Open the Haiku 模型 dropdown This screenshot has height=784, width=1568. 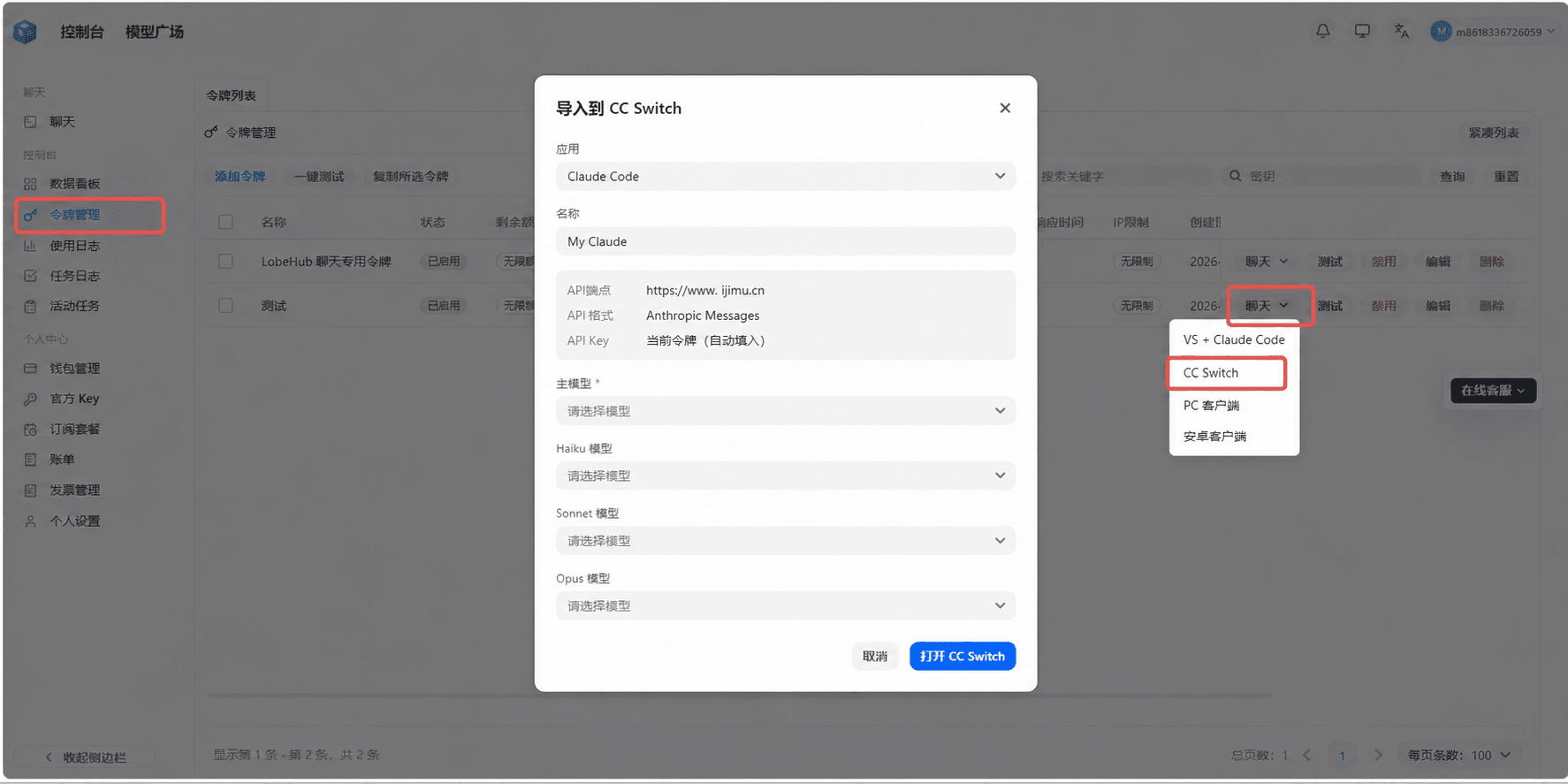tap(786, 476)
